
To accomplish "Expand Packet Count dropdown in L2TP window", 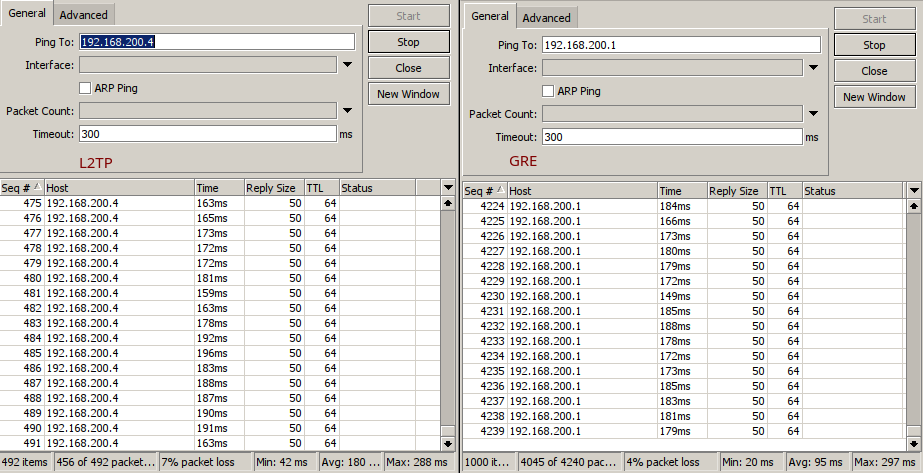I will pos(347,111).
